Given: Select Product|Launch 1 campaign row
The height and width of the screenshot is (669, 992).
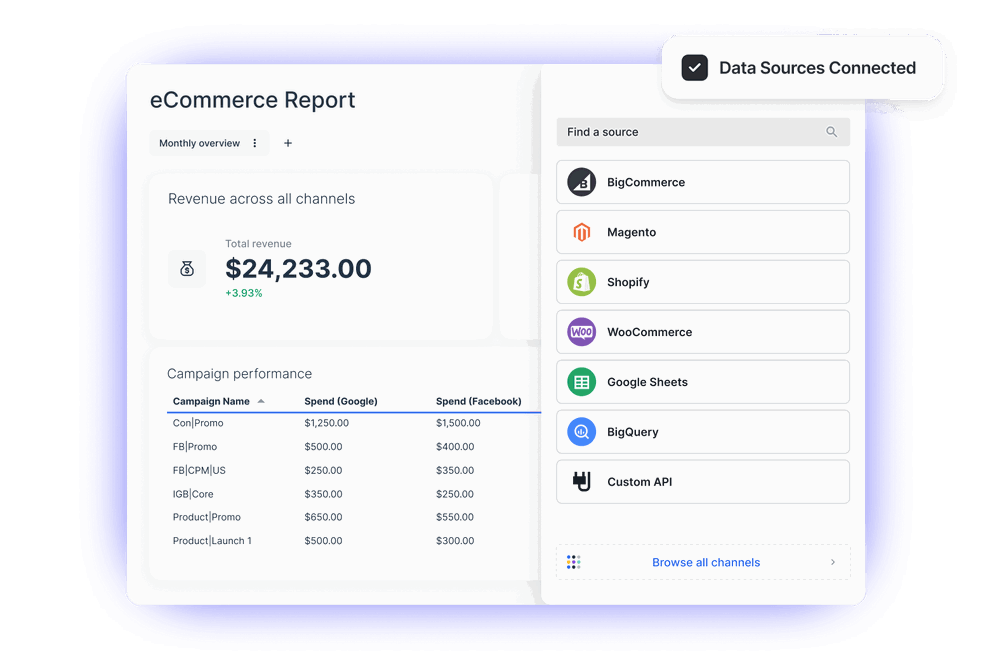Looking at the screenshot, I should click(354, 541).
